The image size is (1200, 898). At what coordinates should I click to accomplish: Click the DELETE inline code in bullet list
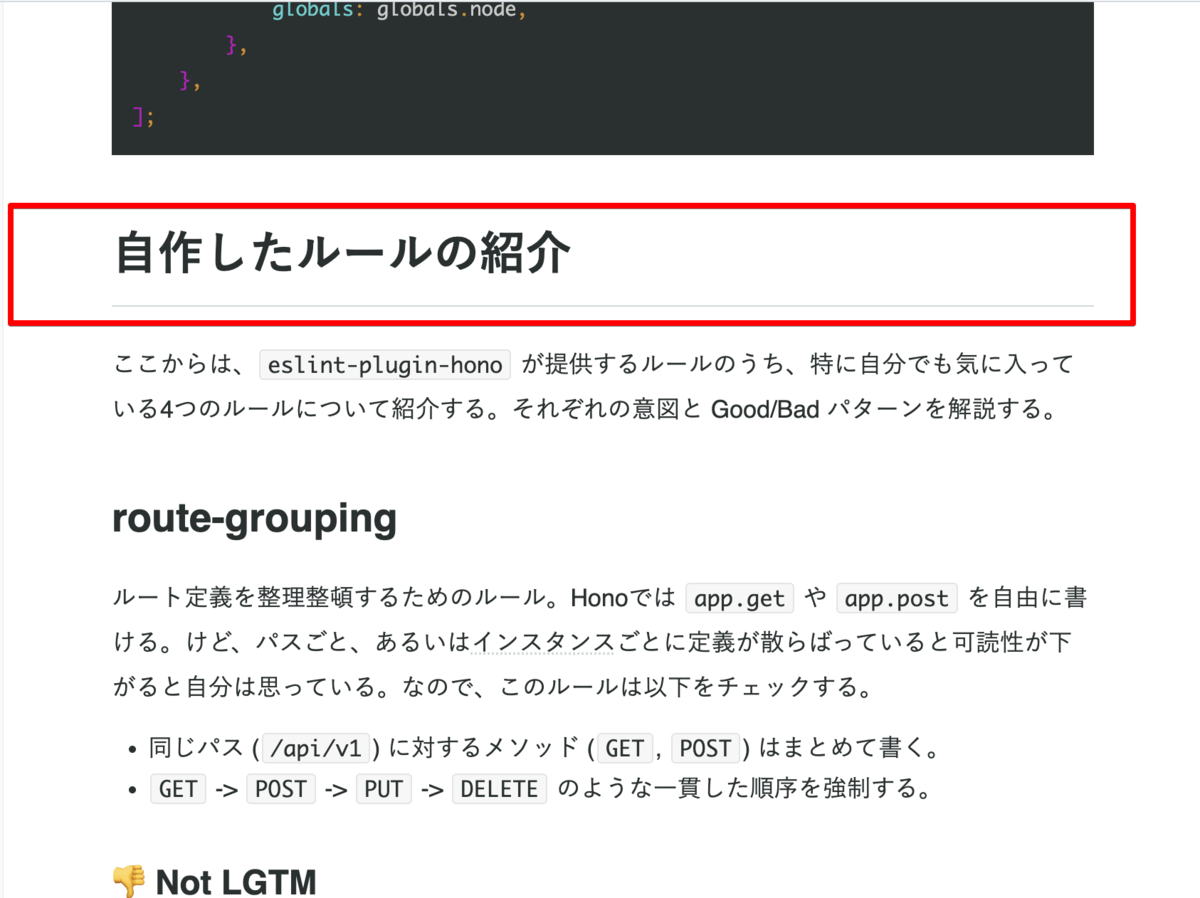click(499, 789)
